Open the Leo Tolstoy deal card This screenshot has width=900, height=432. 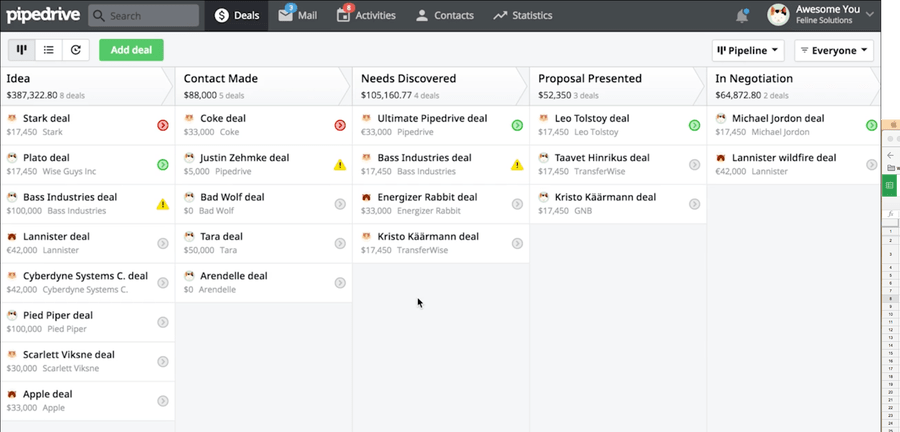point(618,125)
